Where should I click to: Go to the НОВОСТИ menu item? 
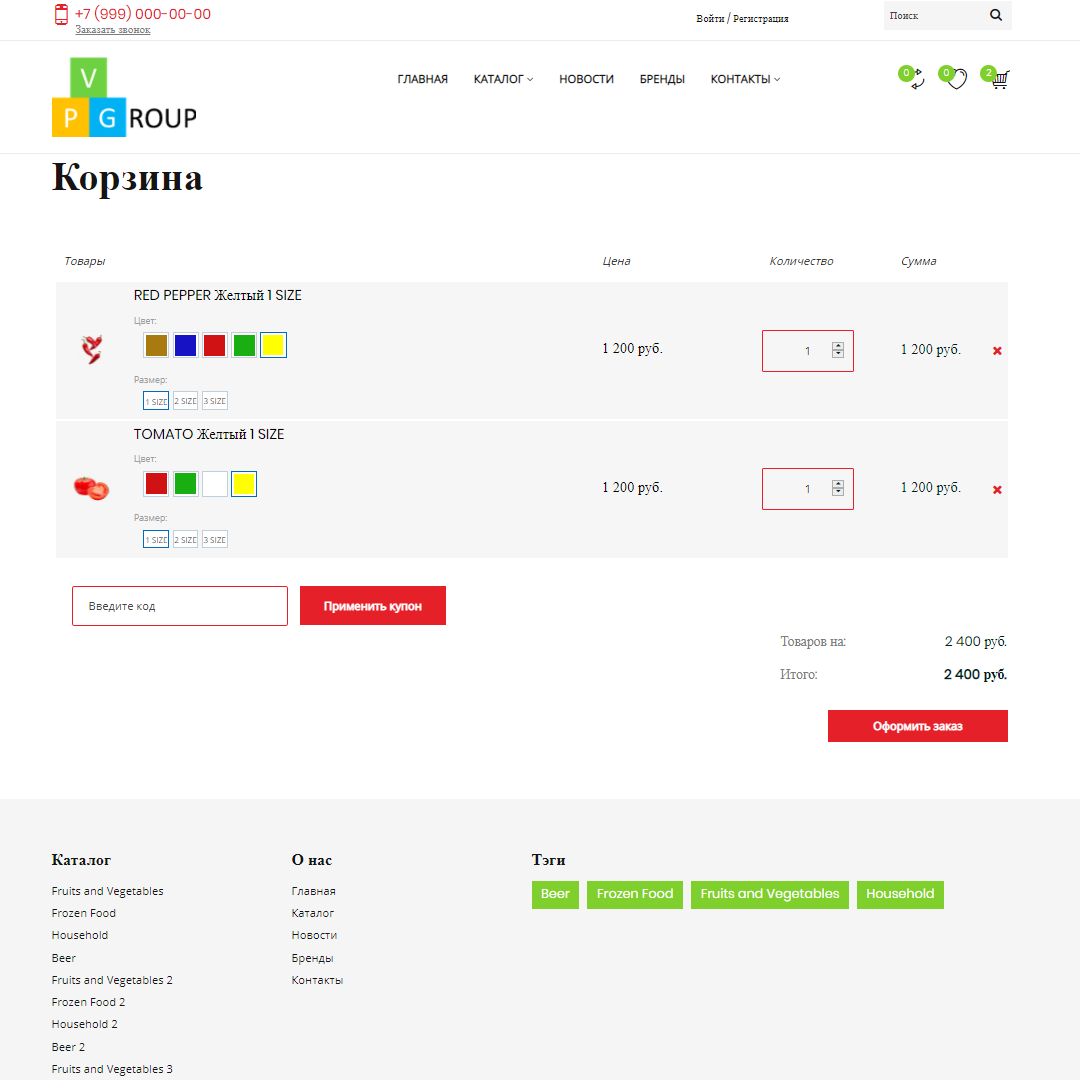(586, 79)
